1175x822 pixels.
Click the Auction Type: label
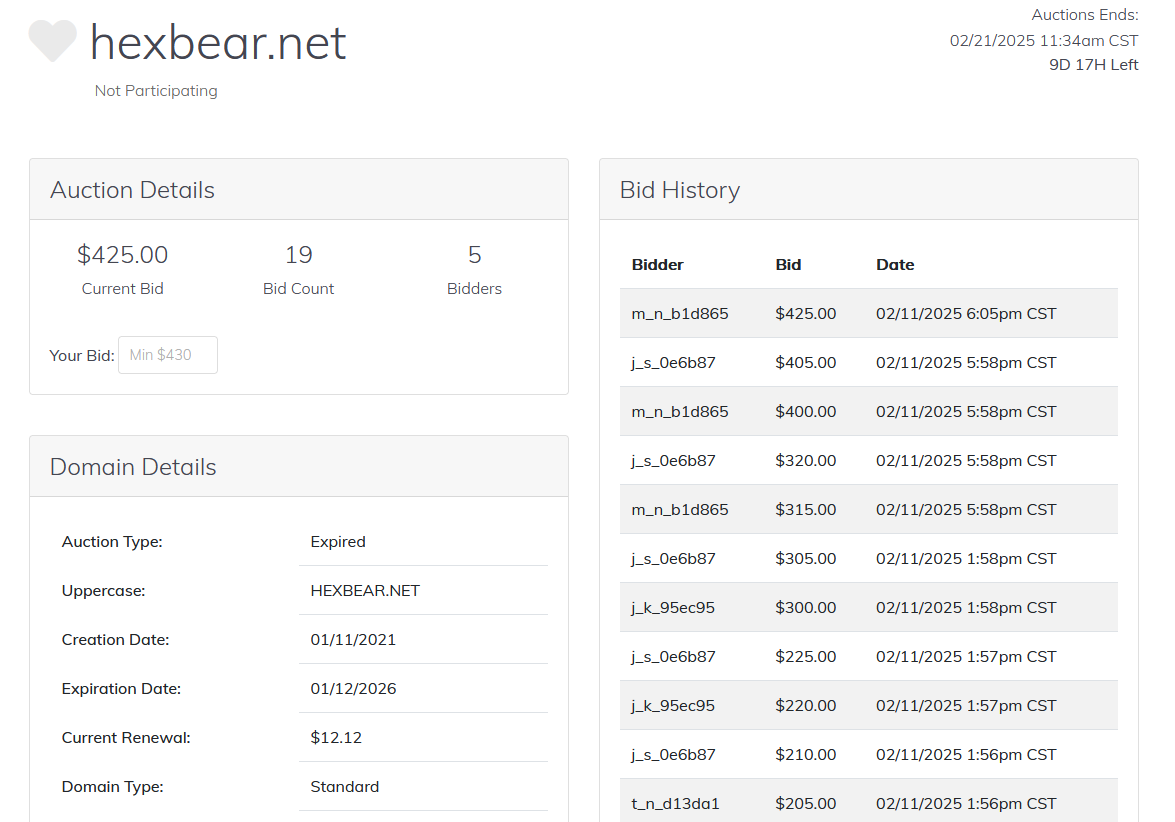pyautogui.click(x=112, y=542)
